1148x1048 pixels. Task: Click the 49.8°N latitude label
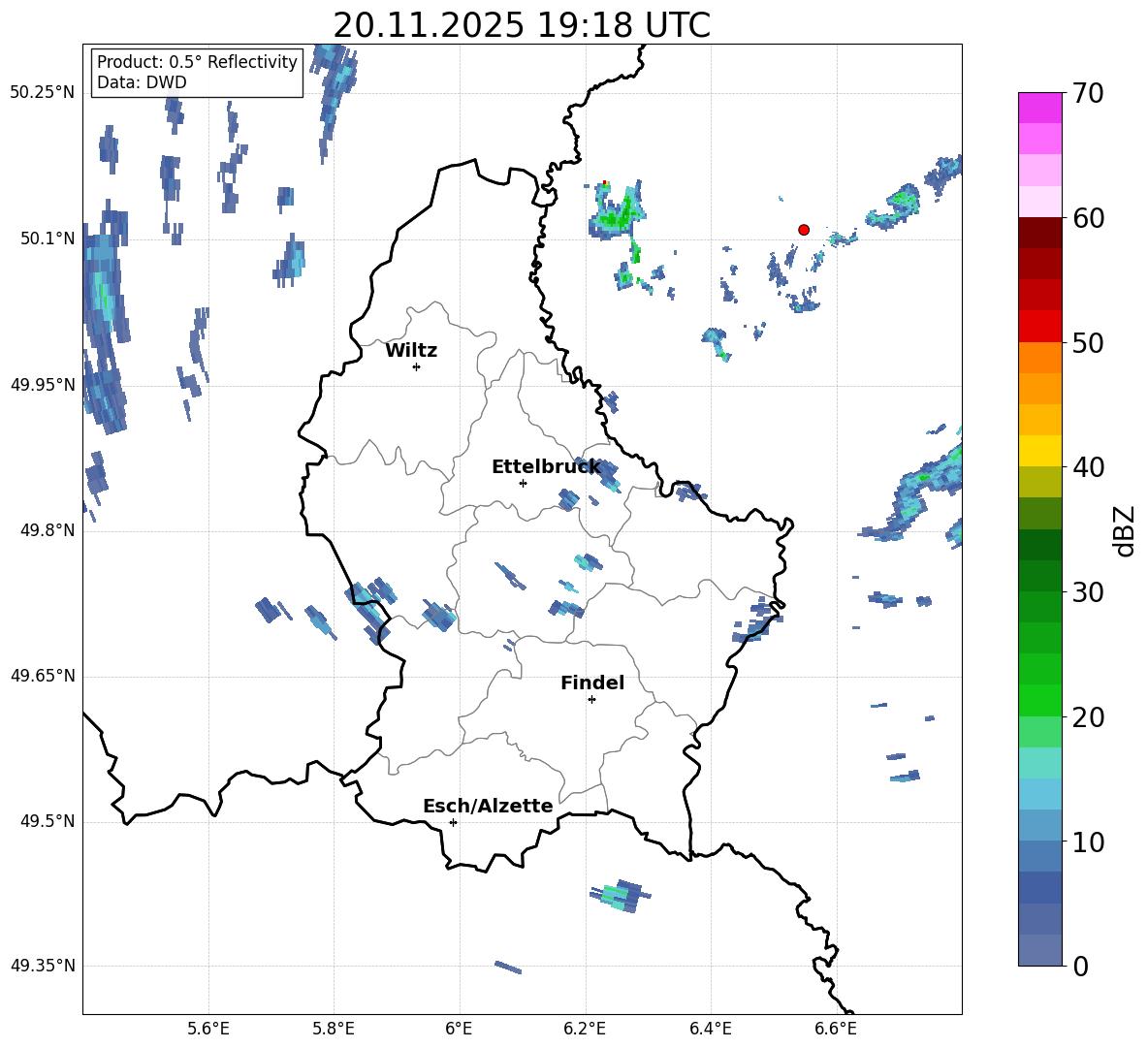(48, 530)
